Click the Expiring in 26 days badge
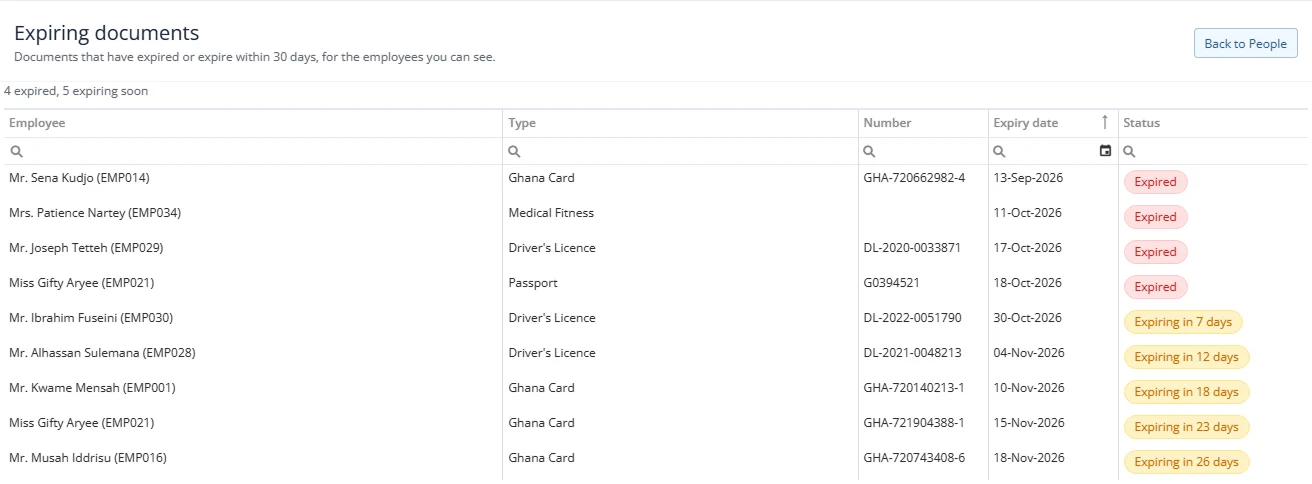Screen dimensions: 1312x484 point(1186,462)
